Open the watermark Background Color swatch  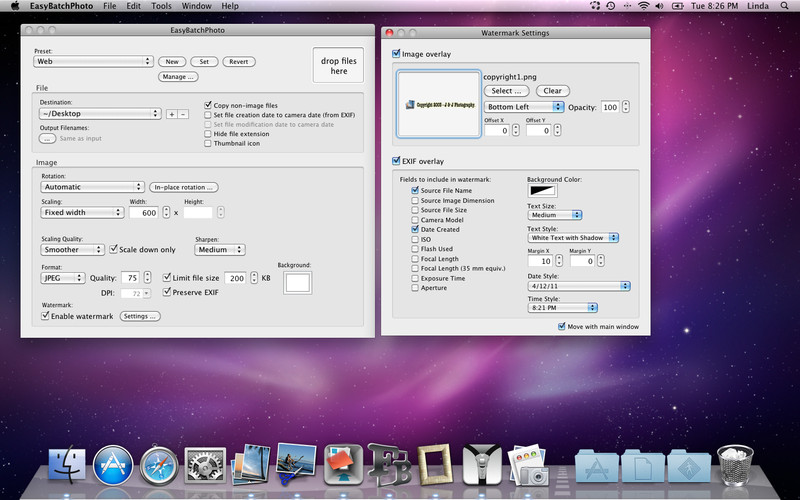pos(542,190)
